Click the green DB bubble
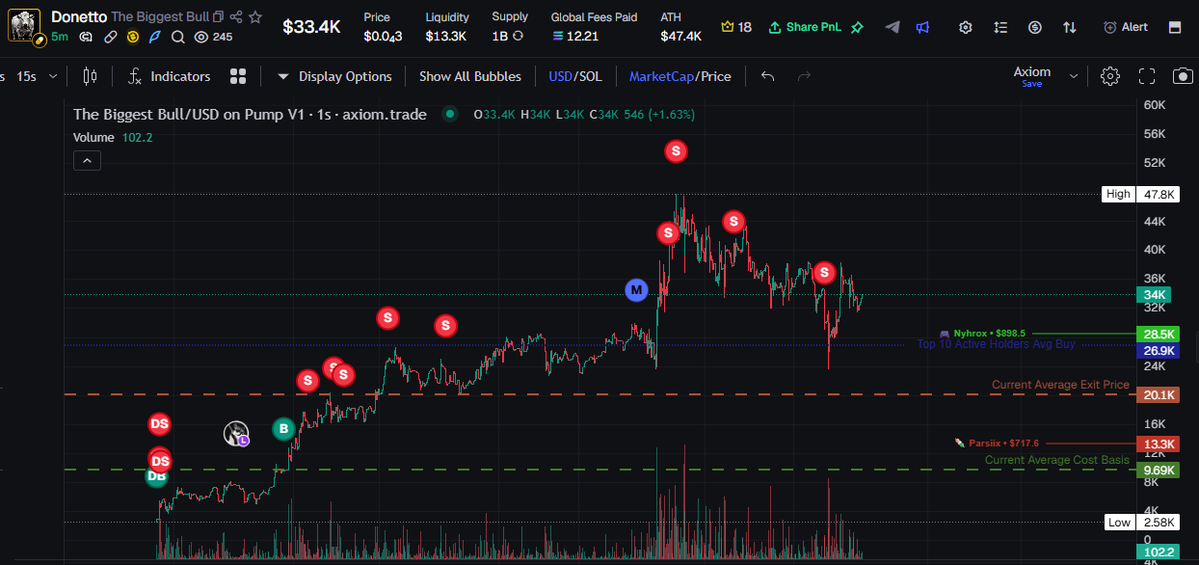The height and width of the screenshot is (565, 1199). 157,479
